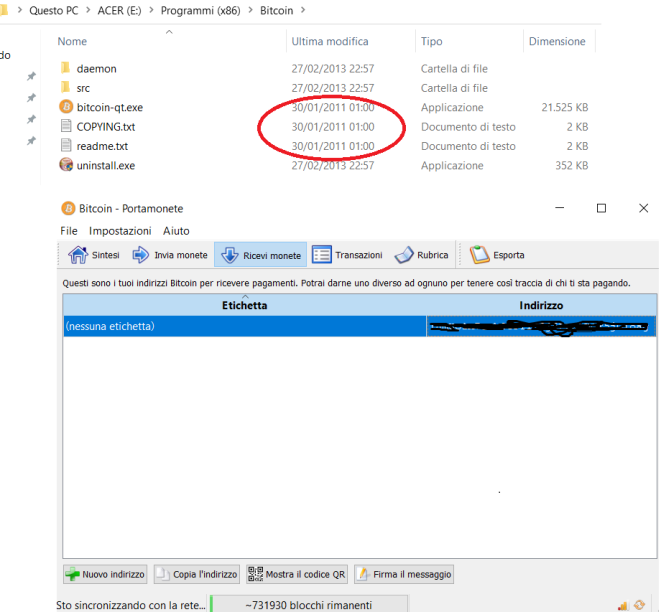The height and width of the screenshot is (612, 661).
Task: Open the Invia monete tab
Action: click(x=170, y=255)
